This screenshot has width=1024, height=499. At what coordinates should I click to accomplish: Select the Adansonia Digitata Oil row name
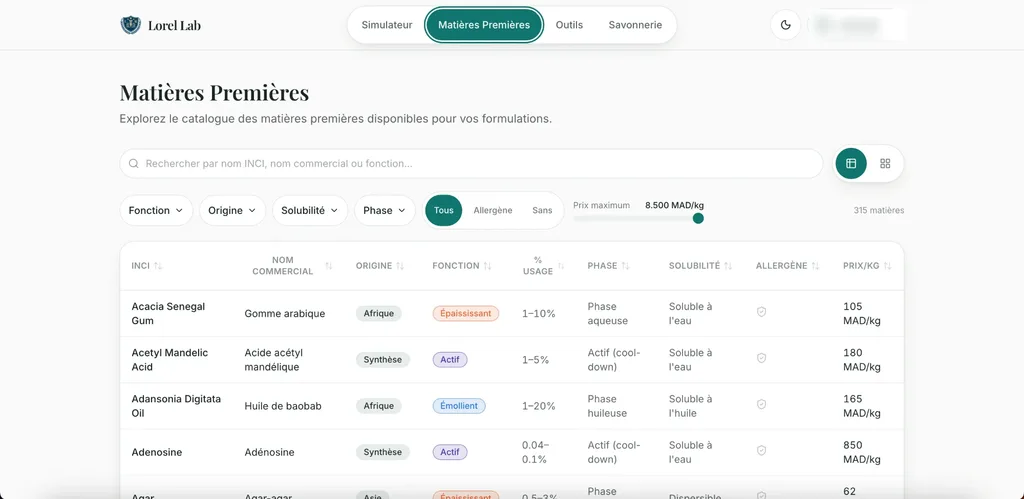176,406
